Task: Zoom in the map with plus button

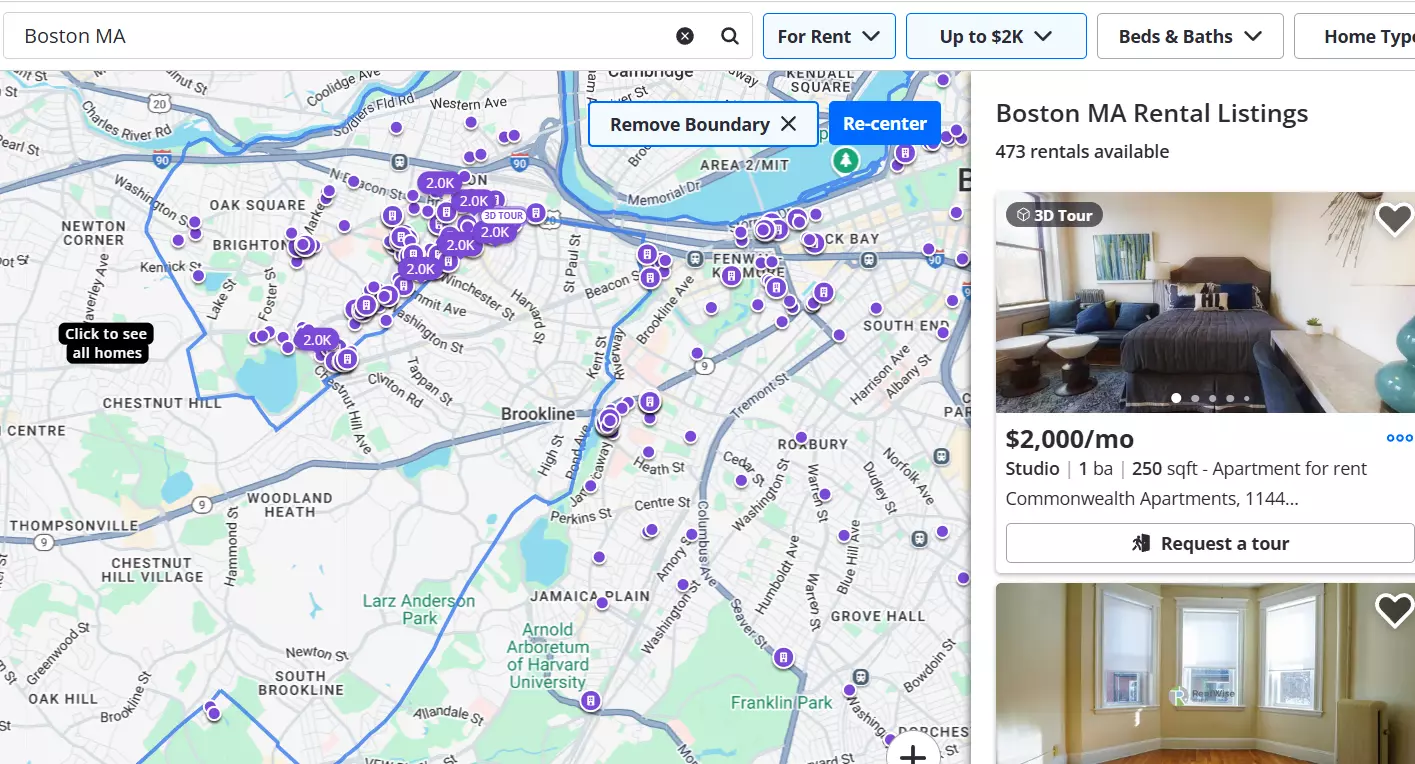Action: [913, 755]
